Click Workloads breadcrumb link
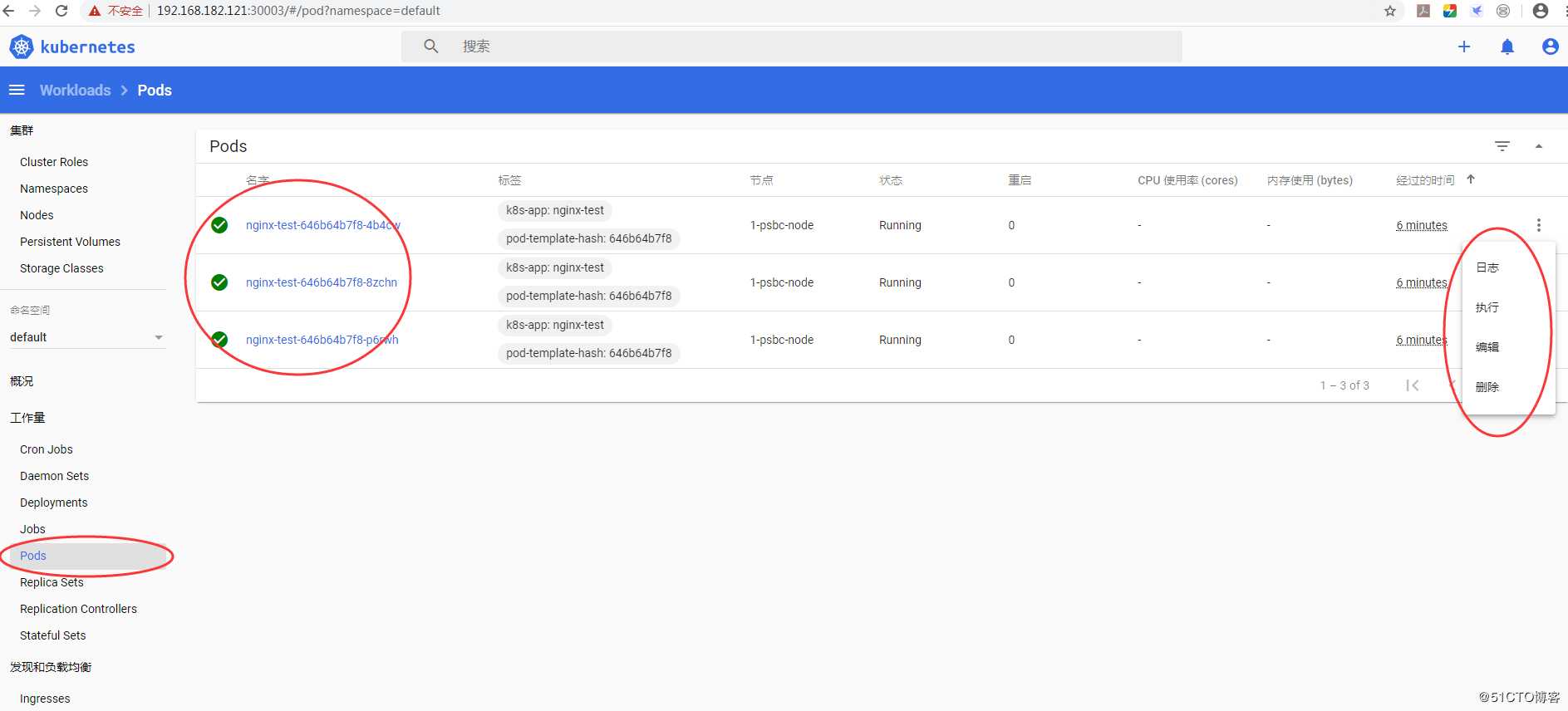Image resolution: width=1568 pixels, height=711 pixels. tap(75, 90)
